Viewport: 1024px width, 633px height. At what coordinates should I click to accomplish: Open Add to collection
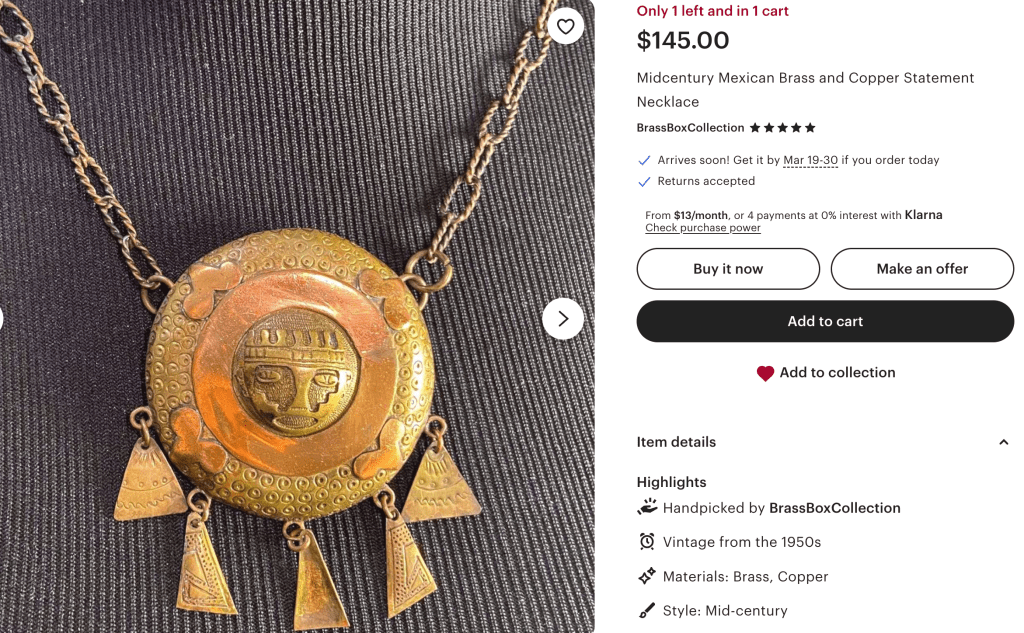825,373
